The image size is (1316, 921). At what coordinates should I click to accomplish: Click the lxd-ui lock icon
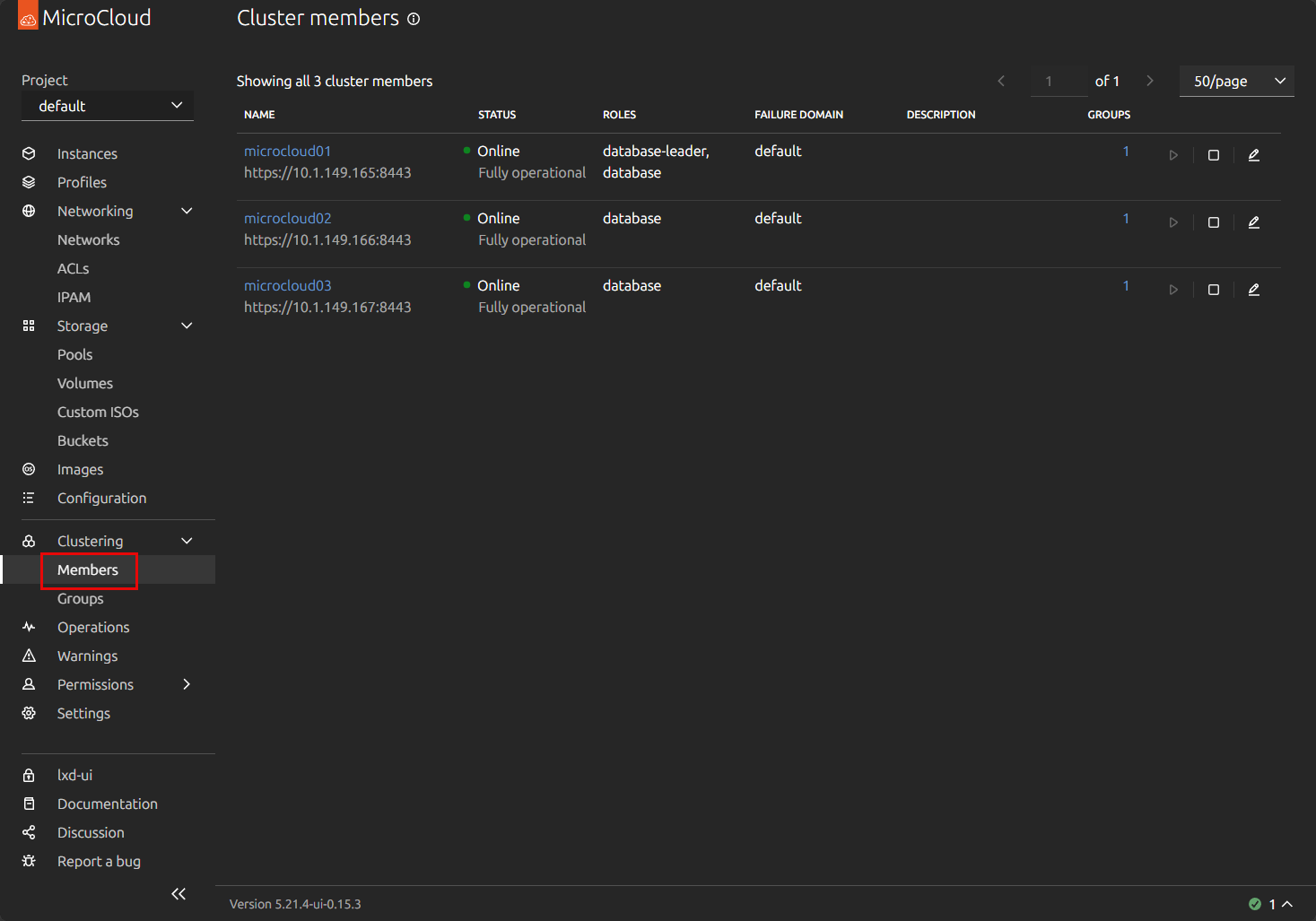point(29,775)
